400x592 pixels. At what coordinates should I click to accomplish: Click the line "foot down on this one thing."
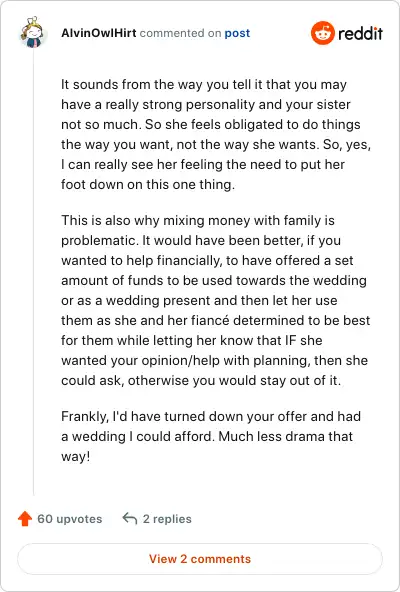coord(148,184)
